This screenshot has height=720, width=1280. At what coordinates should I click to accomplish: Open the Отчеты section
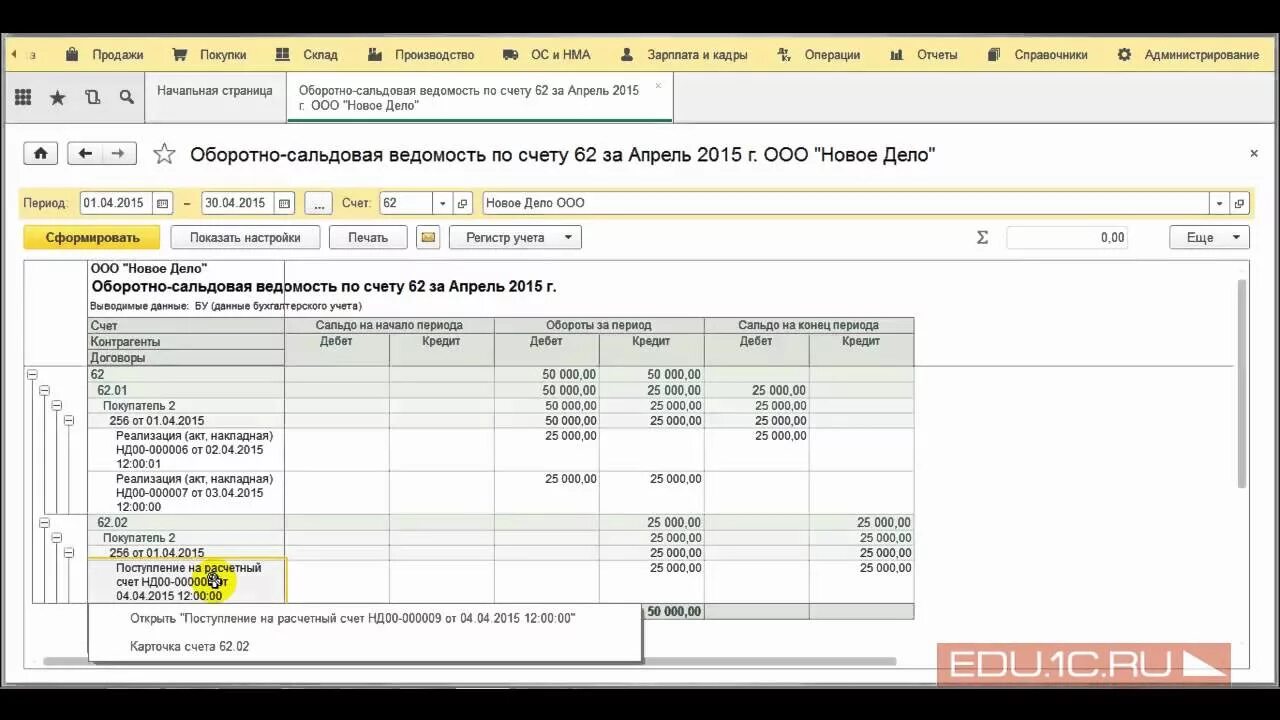pos(924,55)
